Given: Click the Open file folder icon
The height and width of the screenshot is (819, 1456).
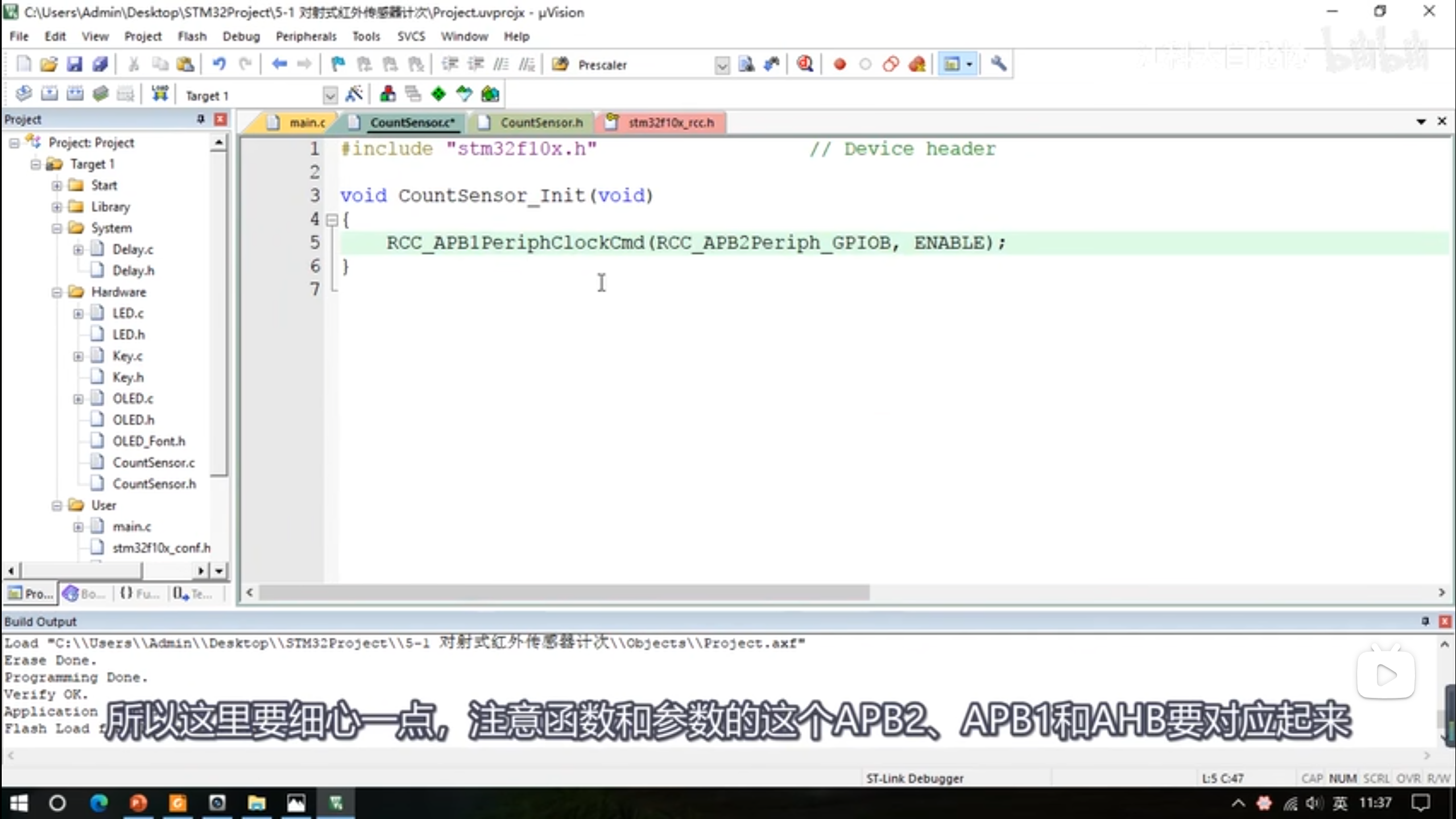Looking at the screenshot, I should point(49,64).
